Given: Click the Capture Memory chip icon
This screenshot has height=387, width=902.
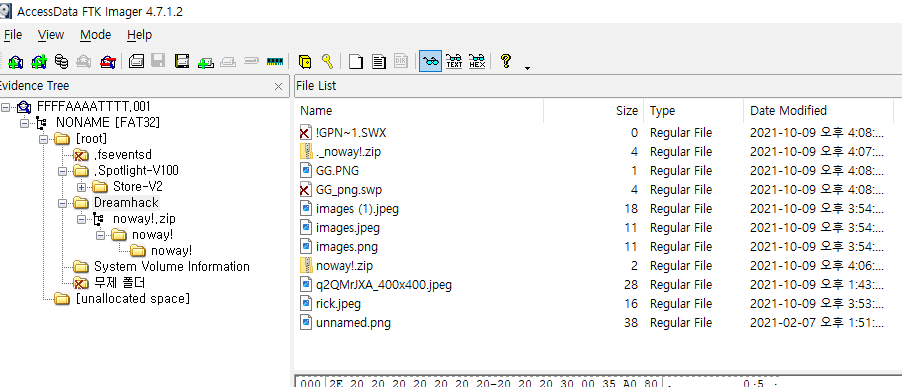Looking at the screenshot, I should click(x=275, y=61).
